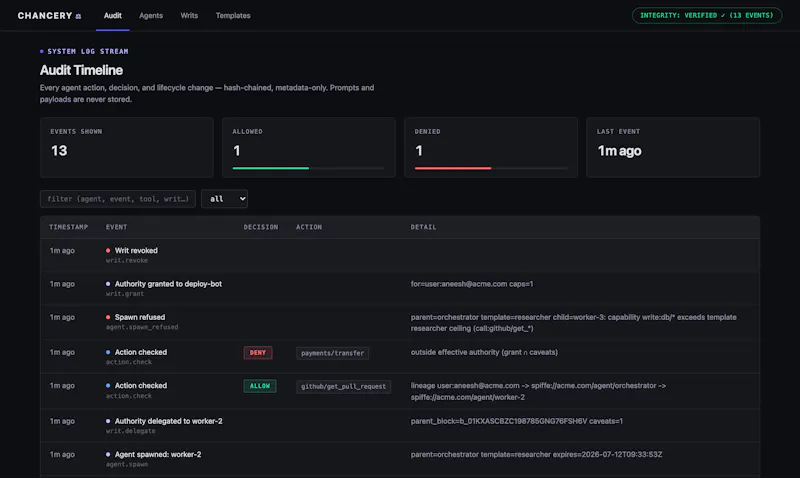800x478 pixels.
Task: Click the red dot beside Writ revoked
Action: point(108,250)
